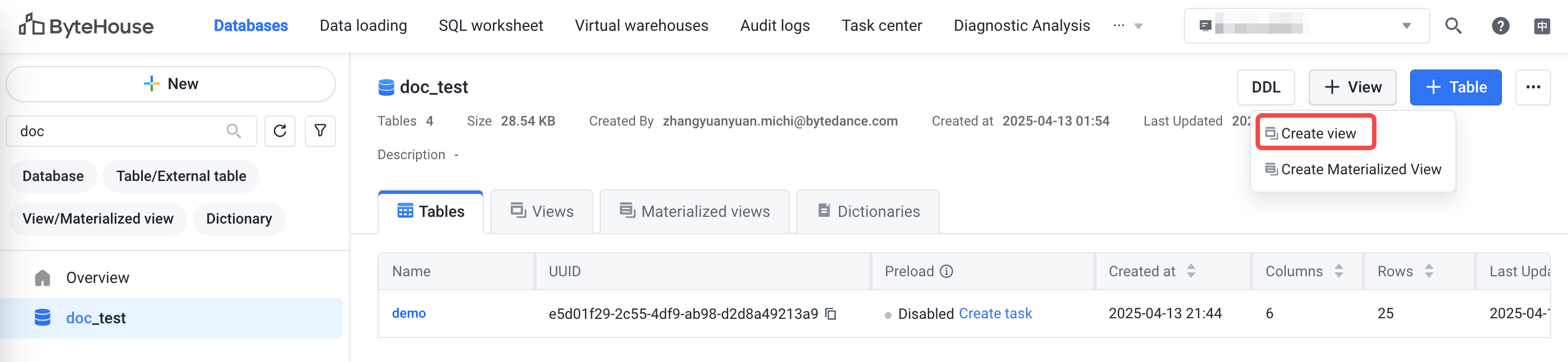Sort by the Created at column

click(x=1191, y=271)
